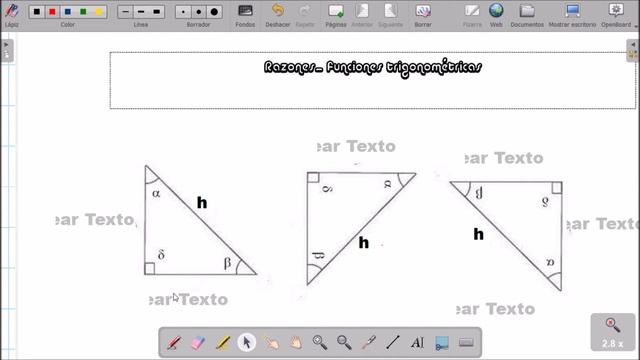Image resolution: width=640 pixels, height=360 pixels.
Task: Select the eraser tool in bottom palette
Action: pos(198,342)
